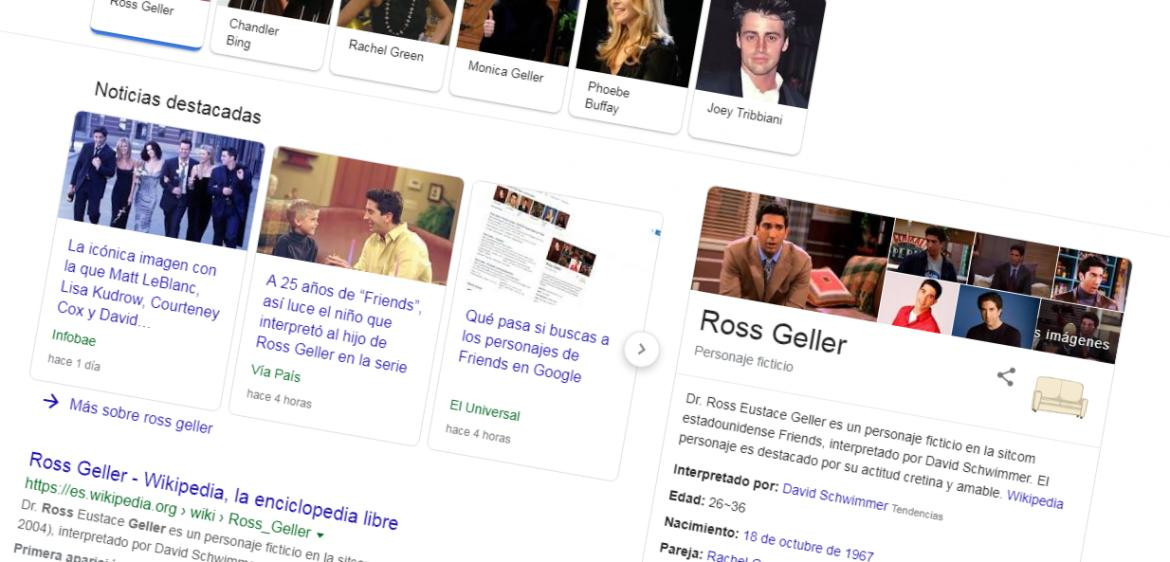The width and height of the screenshot is (1170, 562).
Task: Click the Personaje ficticio subtitle
Action: pos(743,358)
